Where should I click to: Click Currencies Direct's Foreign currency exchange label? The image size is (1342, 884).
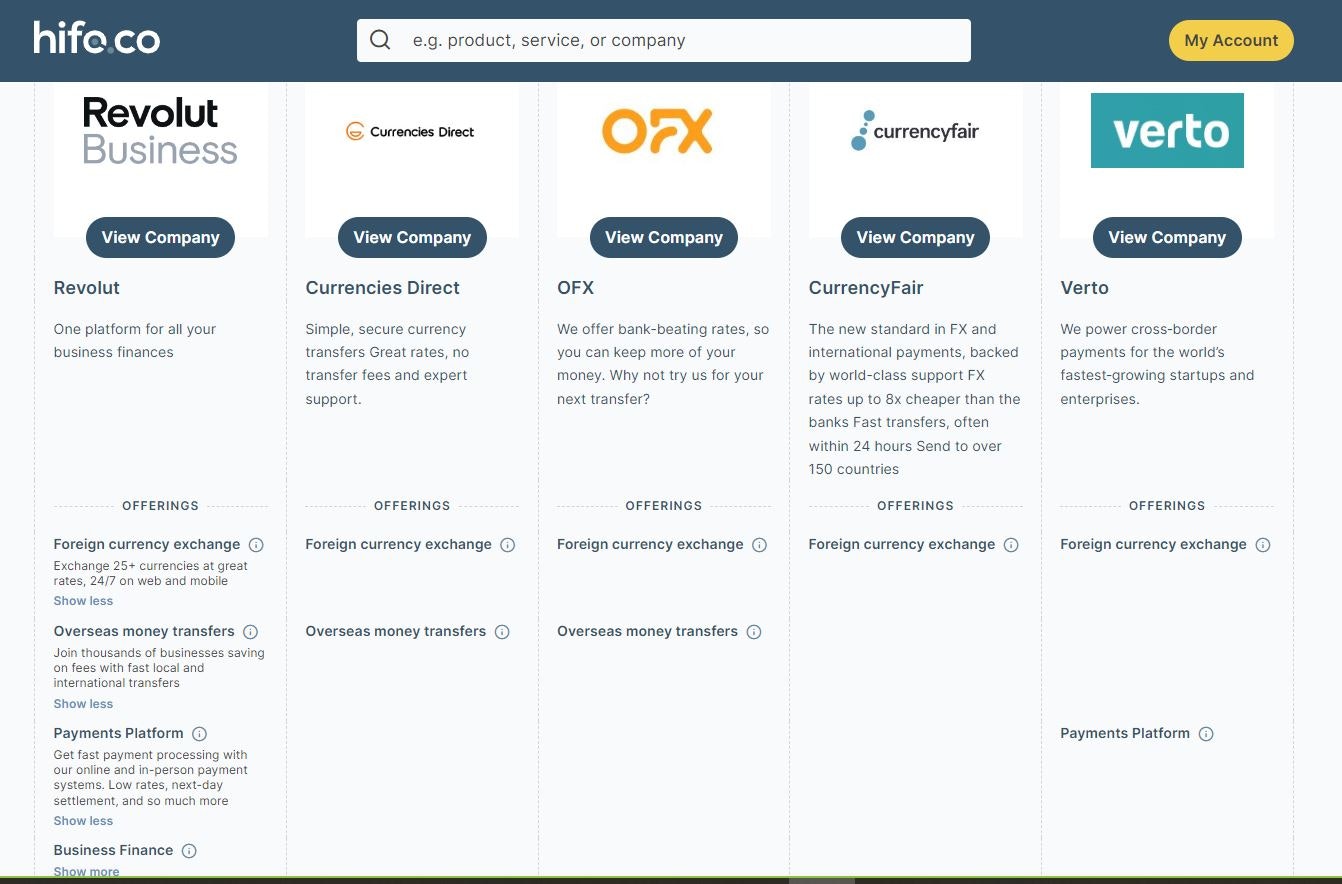coord(398,545)
